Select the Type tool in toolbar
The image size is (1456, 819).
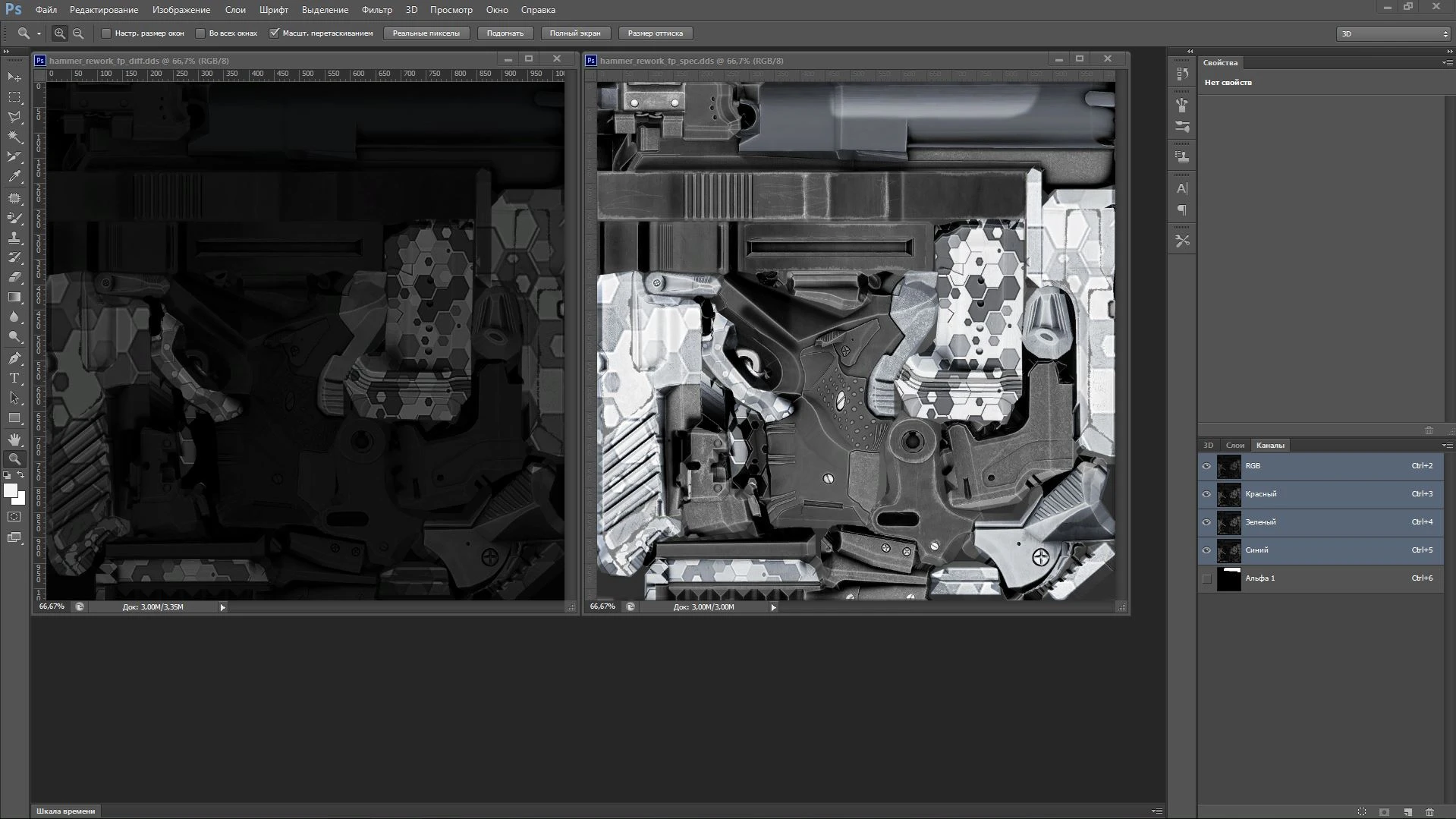coord(14,378)
